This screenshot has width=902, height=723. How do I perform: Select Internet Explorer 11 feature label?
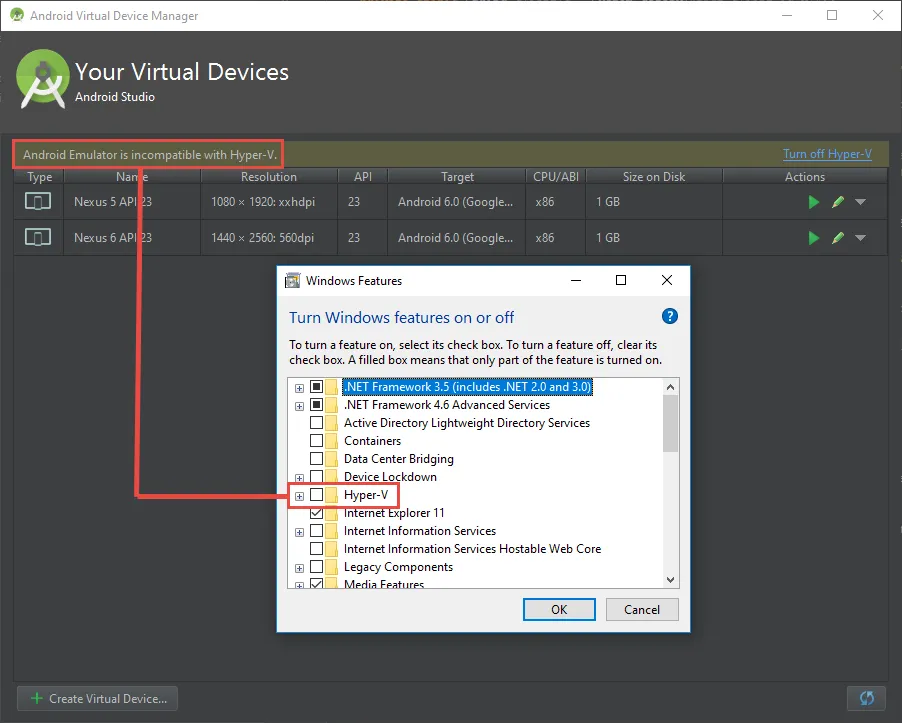coord(394,513)
